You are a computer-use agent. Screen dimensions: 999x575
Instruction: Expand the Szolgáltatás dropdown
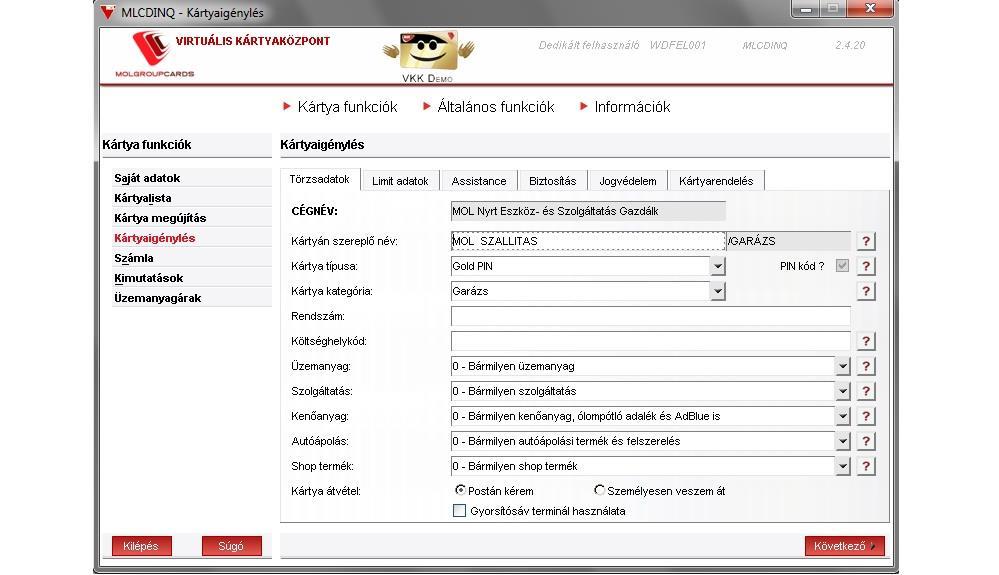pyautogui.click(x=842, y=391)
